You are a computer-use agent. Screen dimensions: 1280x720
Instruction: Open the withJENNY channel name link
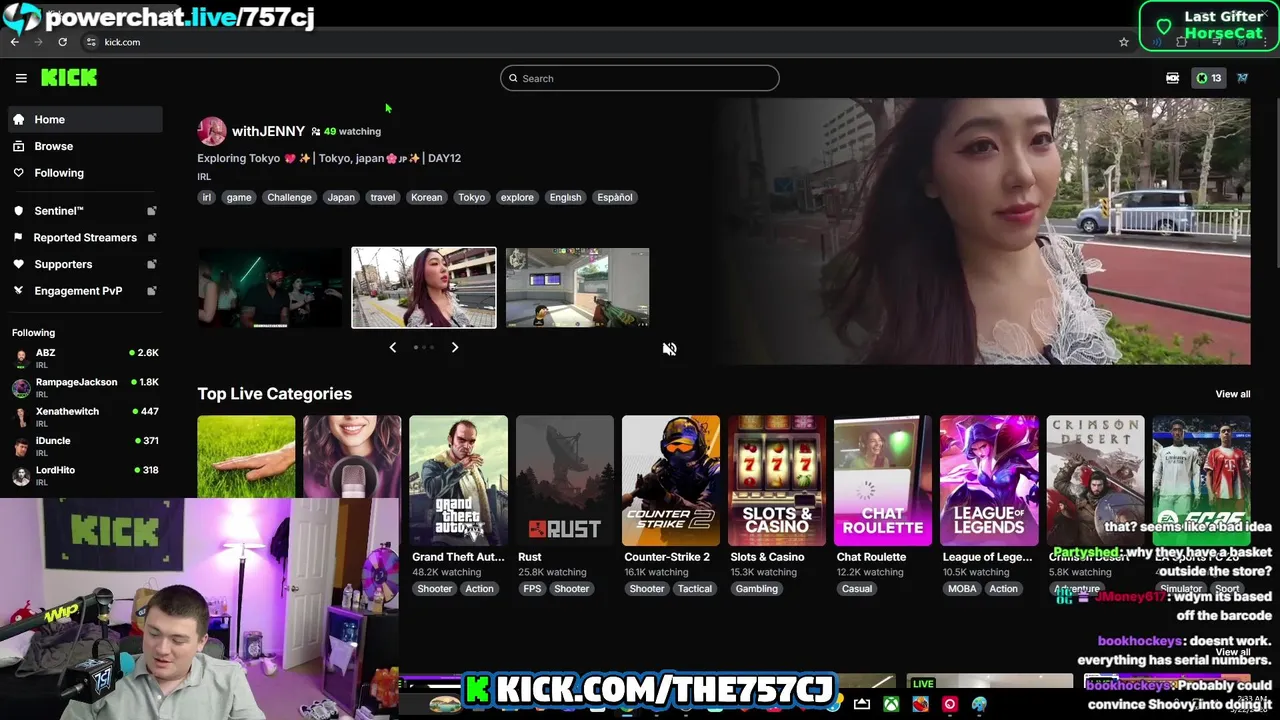point(268,131)
